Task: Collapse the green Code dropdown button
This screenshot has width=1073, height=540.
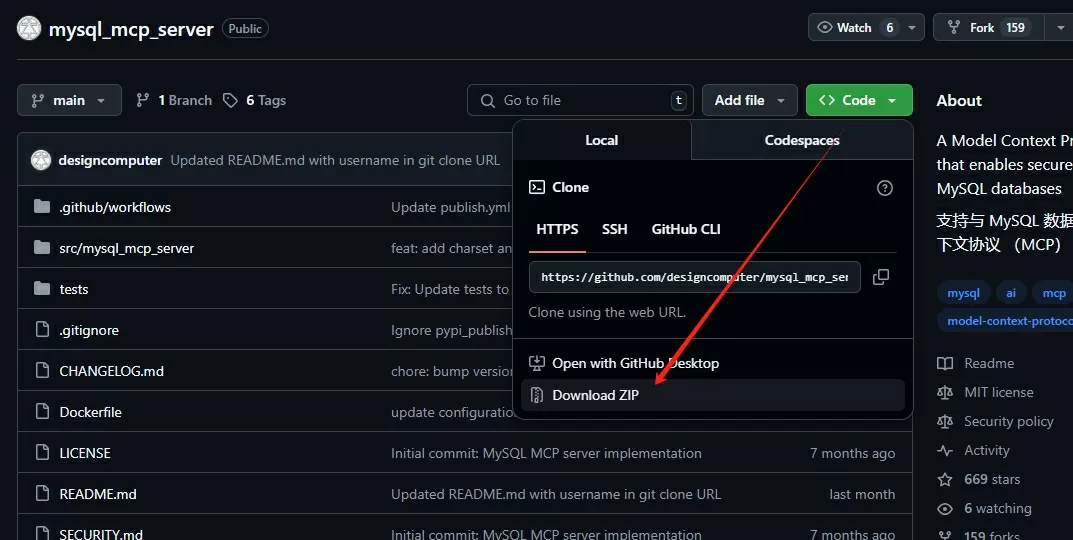Action: (x=859, y=101)
